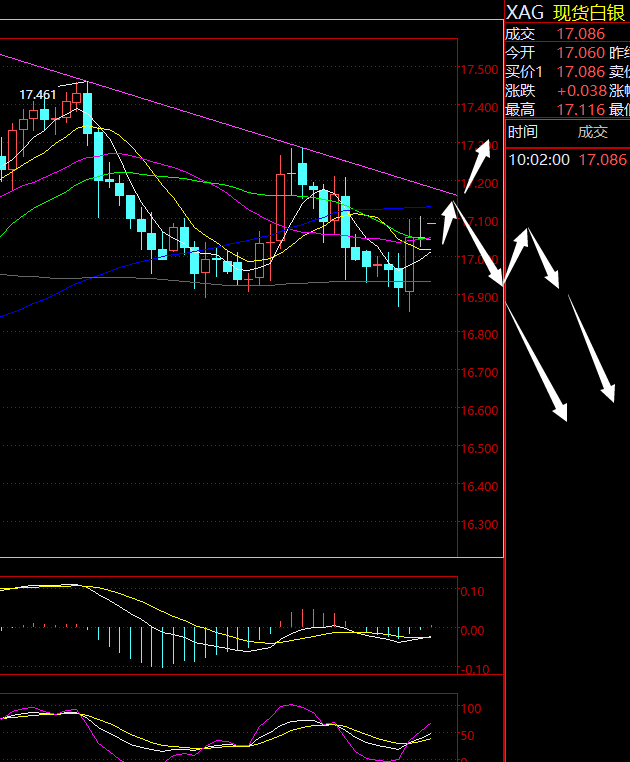
Task: Select the 10:02:00 time entry
Action: [x=539, y=160]
